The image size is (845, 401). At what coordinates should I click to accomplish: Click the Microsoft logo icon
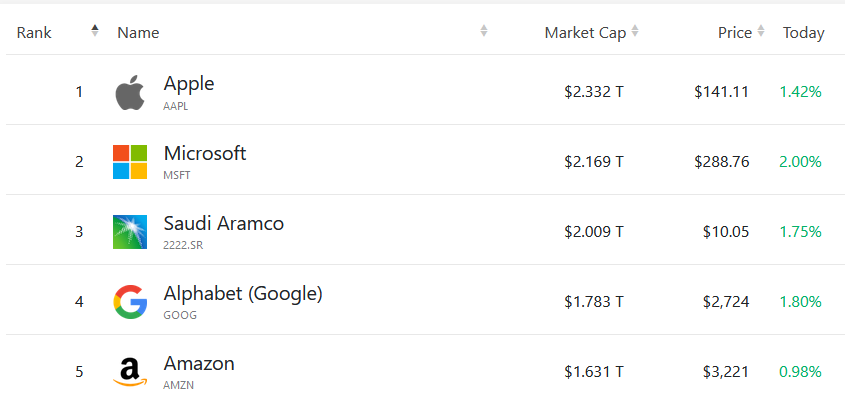click(130, 162)
